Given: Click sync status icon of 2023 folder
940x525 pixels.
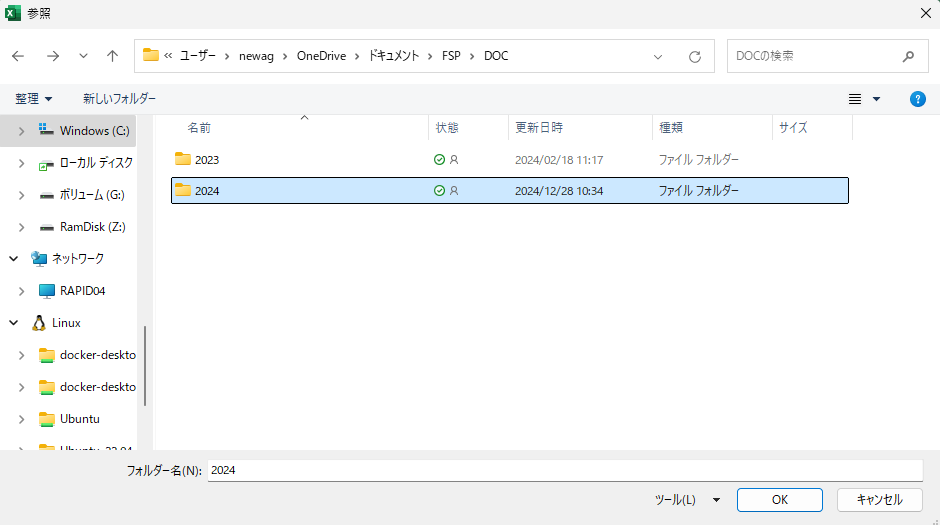Looking at the screenshot, I should (x=439, y=159).
